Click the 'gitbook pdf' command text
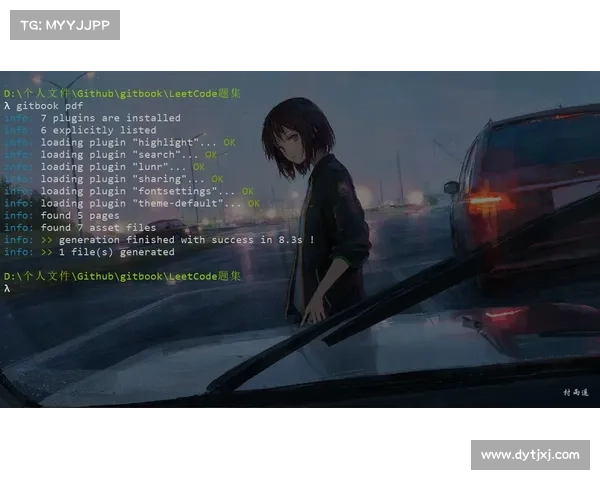 click(x=49, y=106)
